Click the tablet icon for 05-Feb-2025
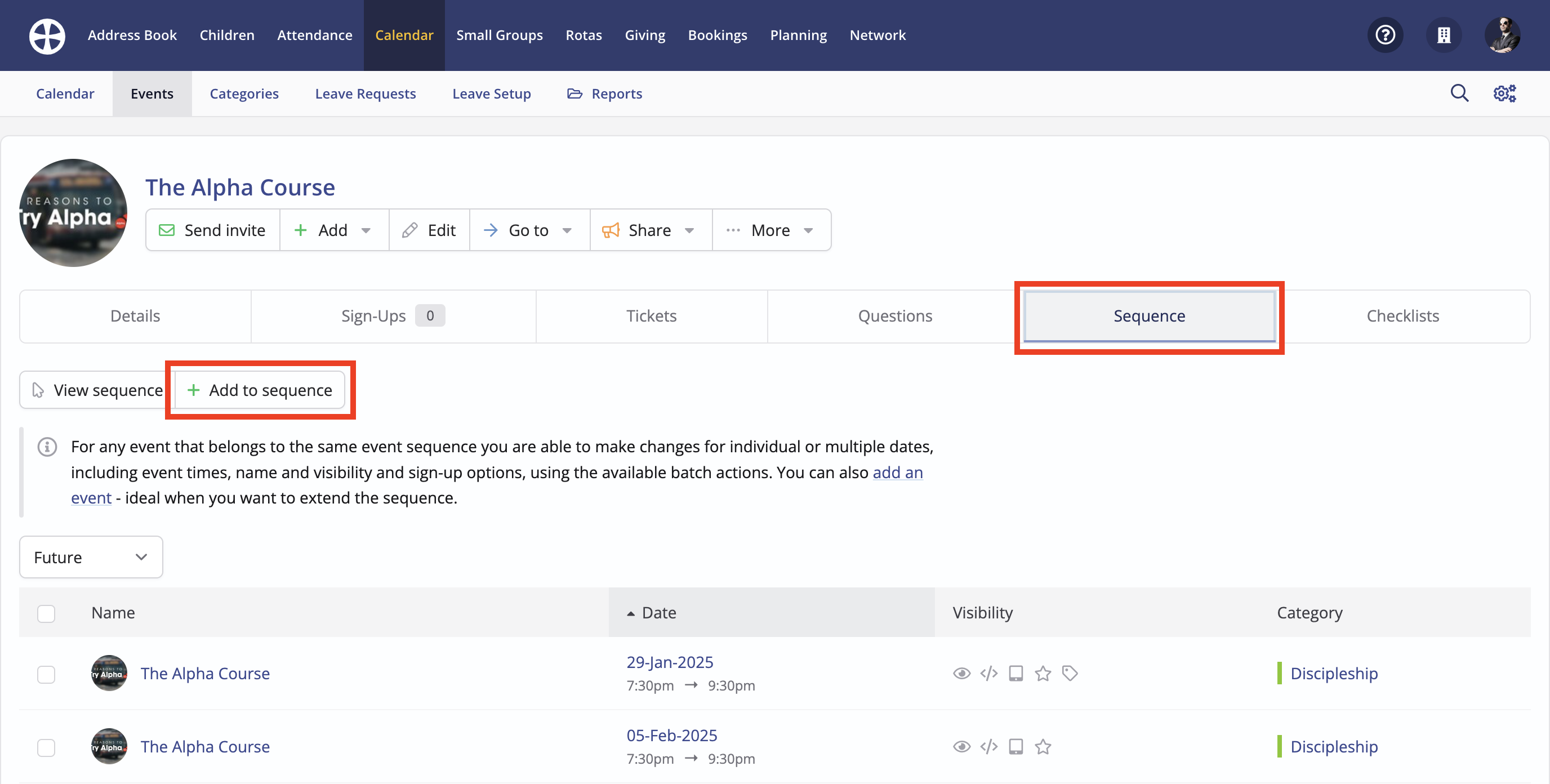Screen dimensions: 1550x784 pyautogui.click(x=1015, y=746)
